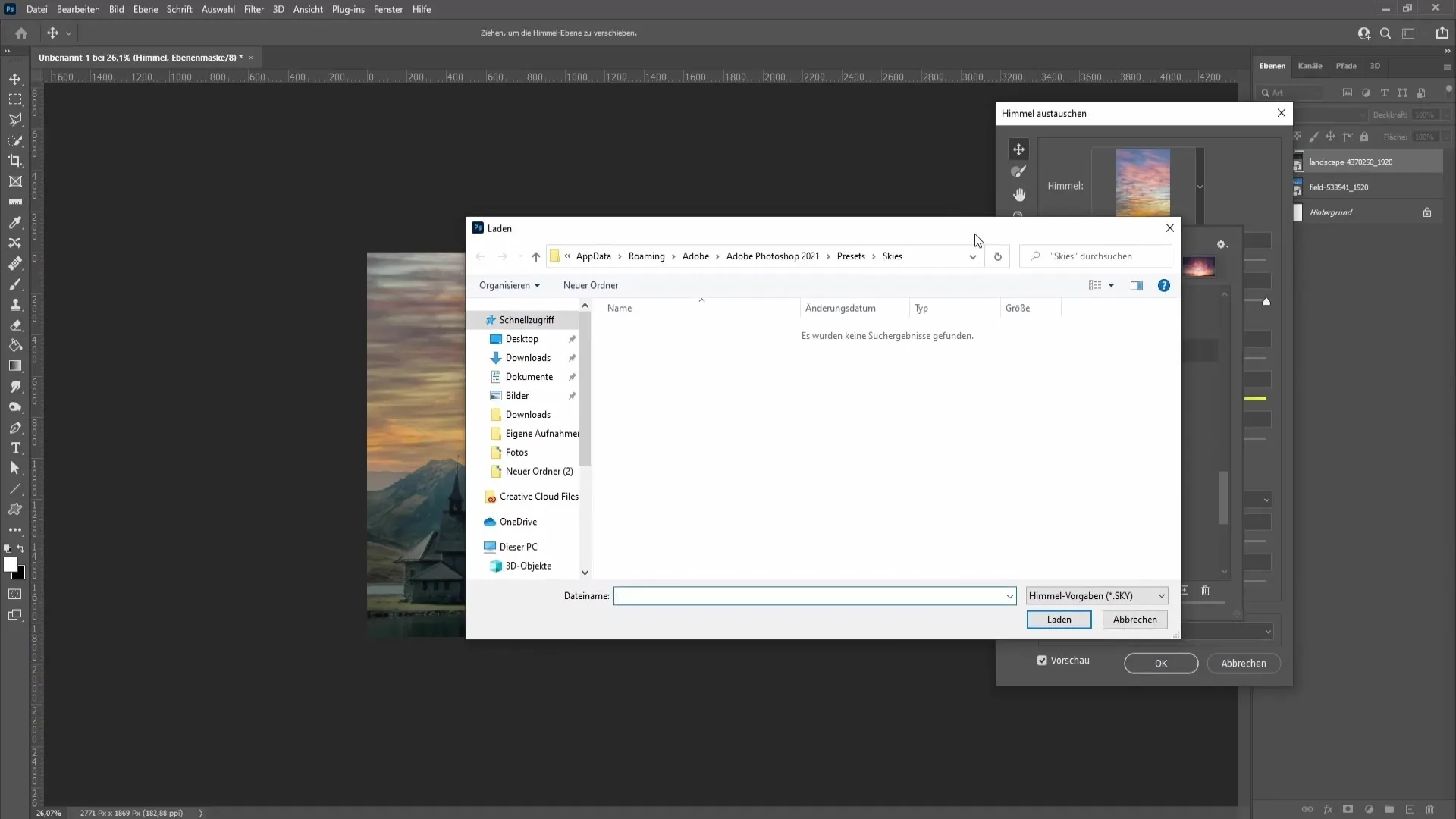Click Laden button to confirm file load

coord(1060,619)
